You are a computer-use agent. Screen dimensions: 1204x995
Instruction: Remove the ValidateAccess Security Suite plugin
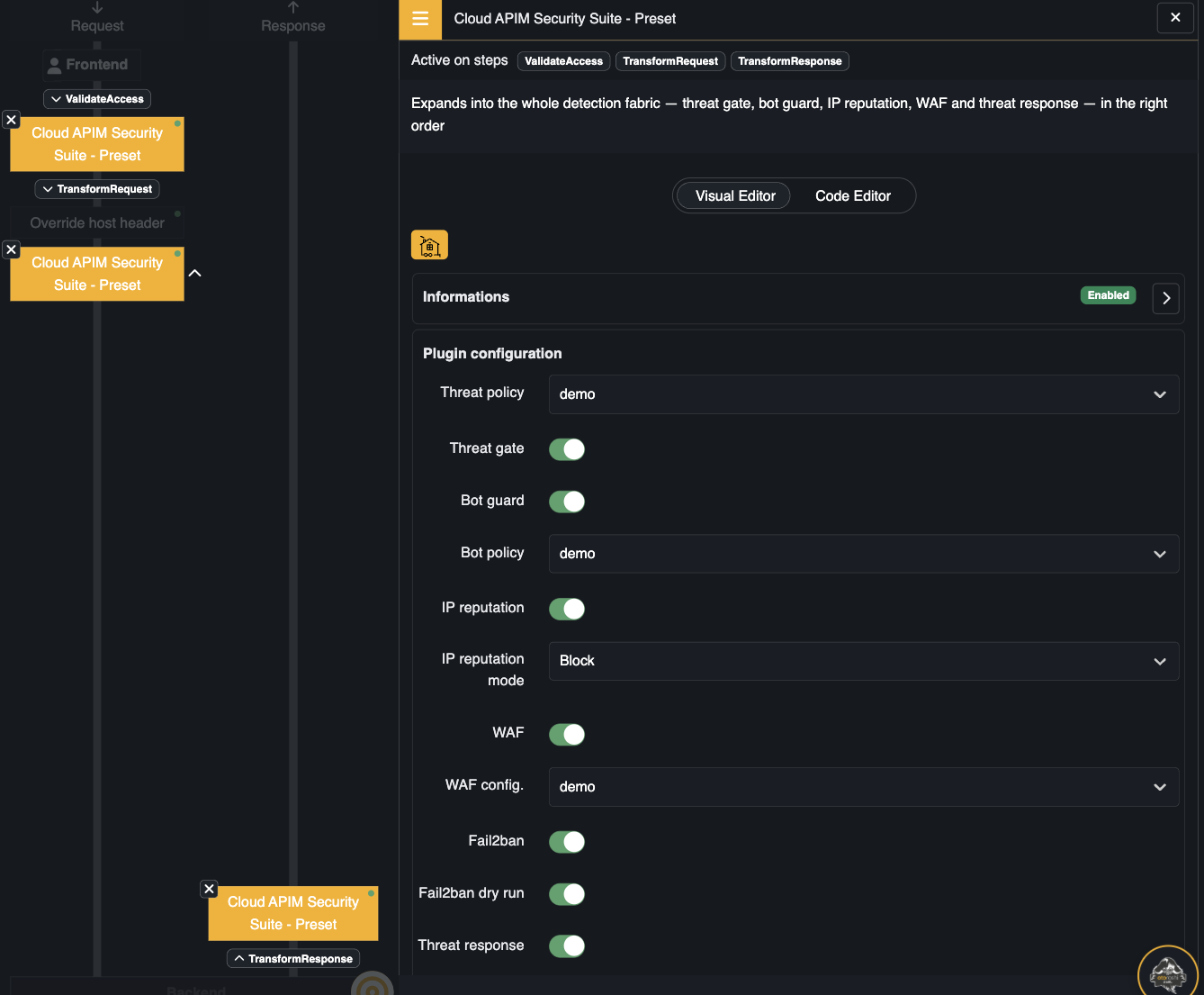11,120
